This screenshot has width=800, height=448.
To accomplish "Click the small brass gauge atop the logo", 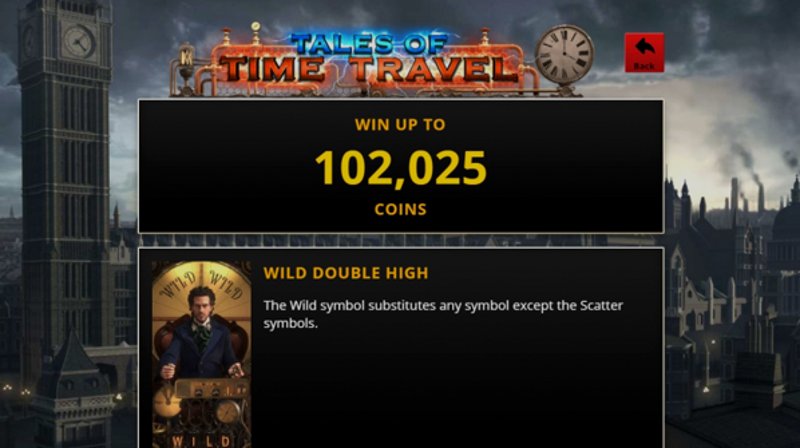I will pos(256,27).
